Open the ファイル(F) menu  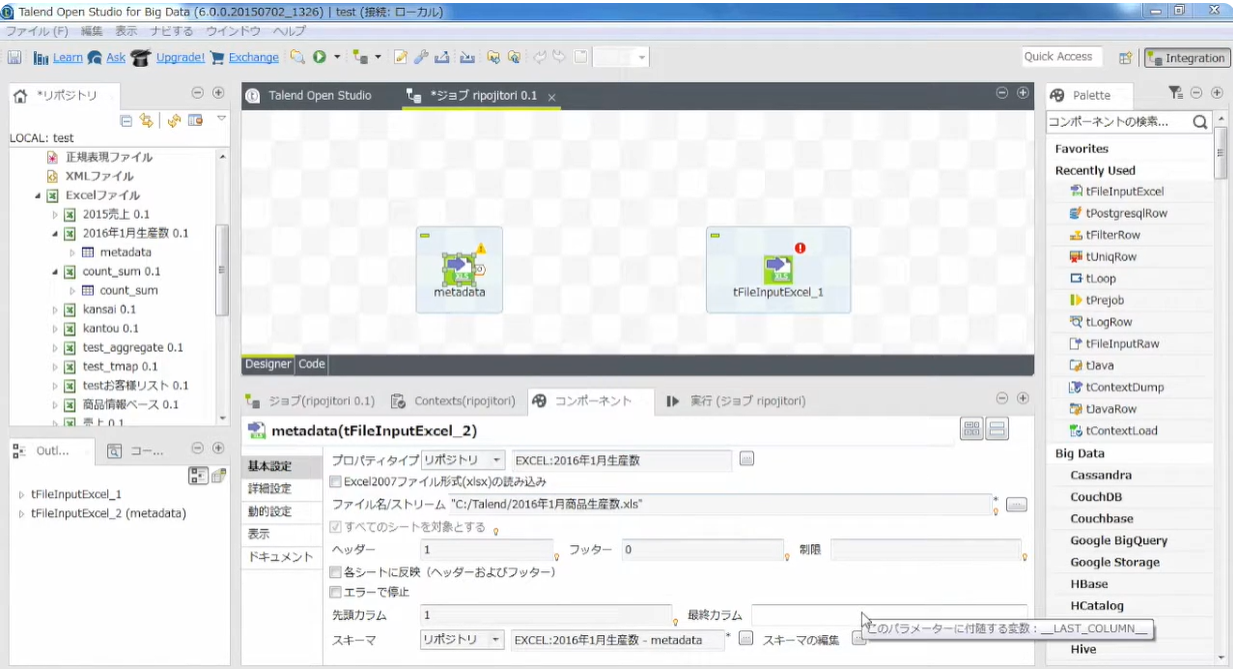pos(37,31)
